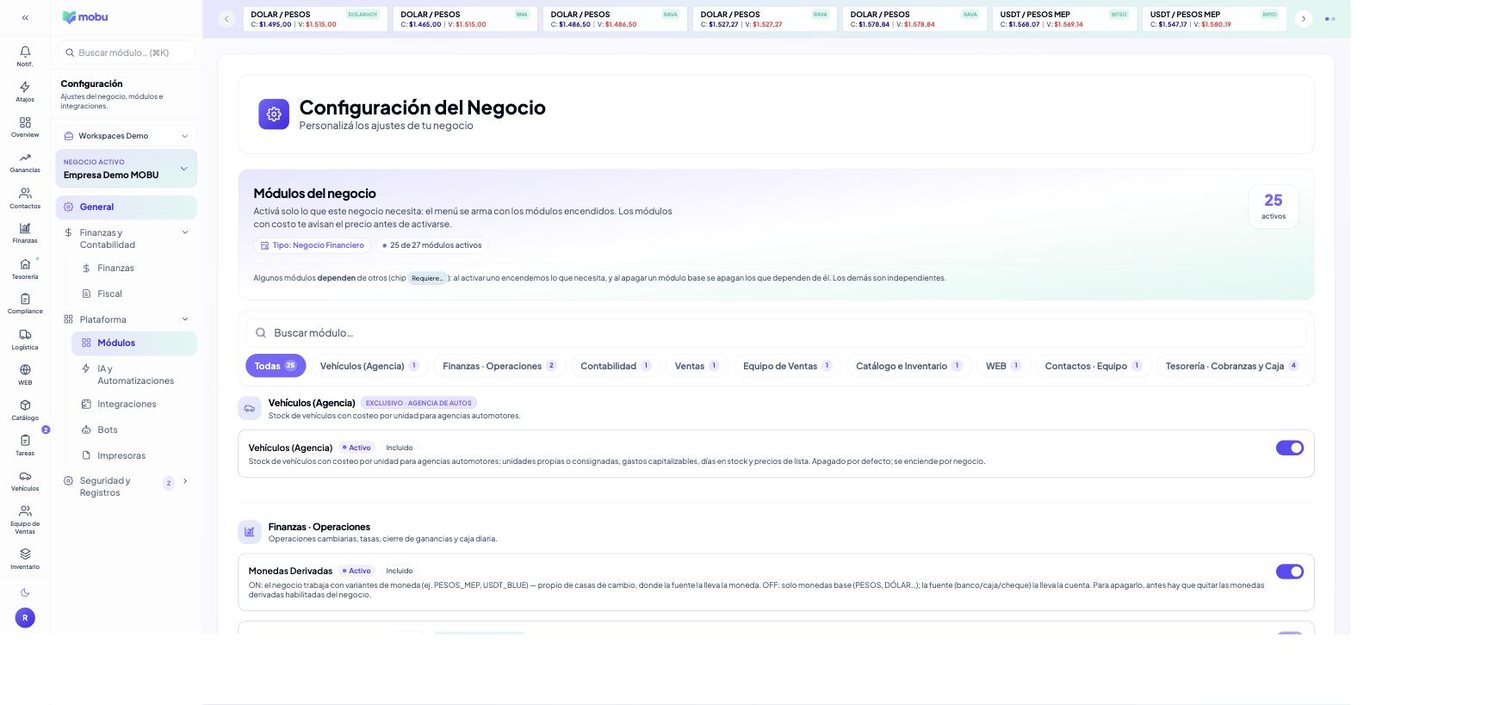Toggle dark mode moon icon
1500x705 pixels.
pyautogui.click(x=25, y=593)
